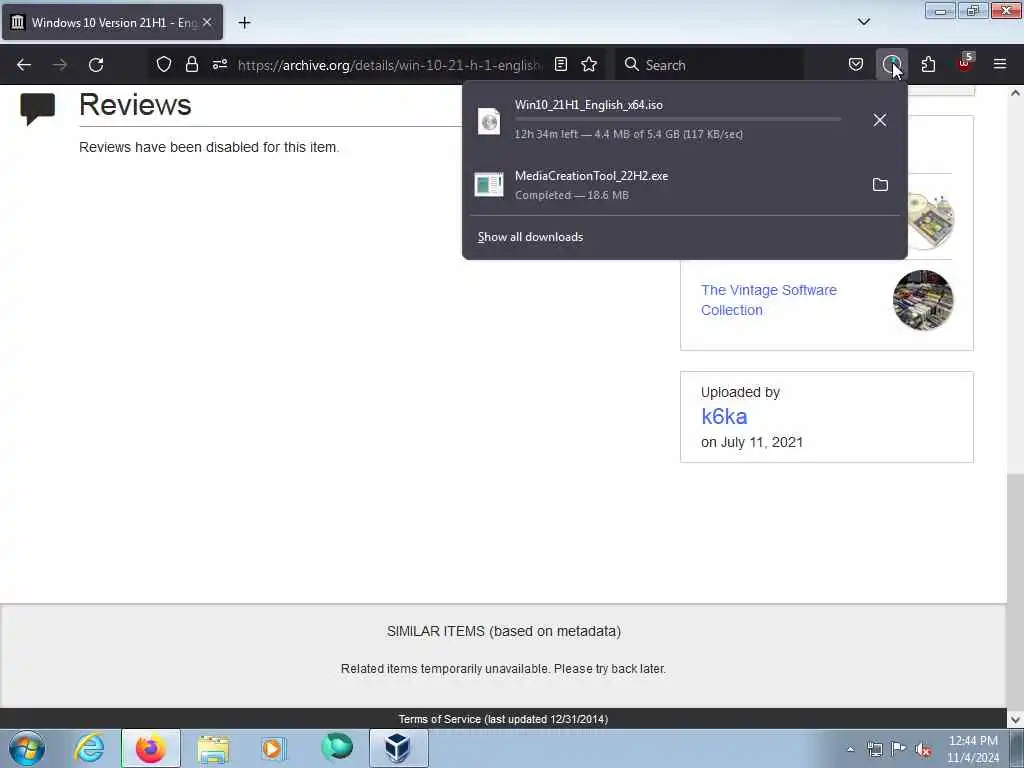
Task: Switch to Firefox in taskbar
Action: pos(151,748)
